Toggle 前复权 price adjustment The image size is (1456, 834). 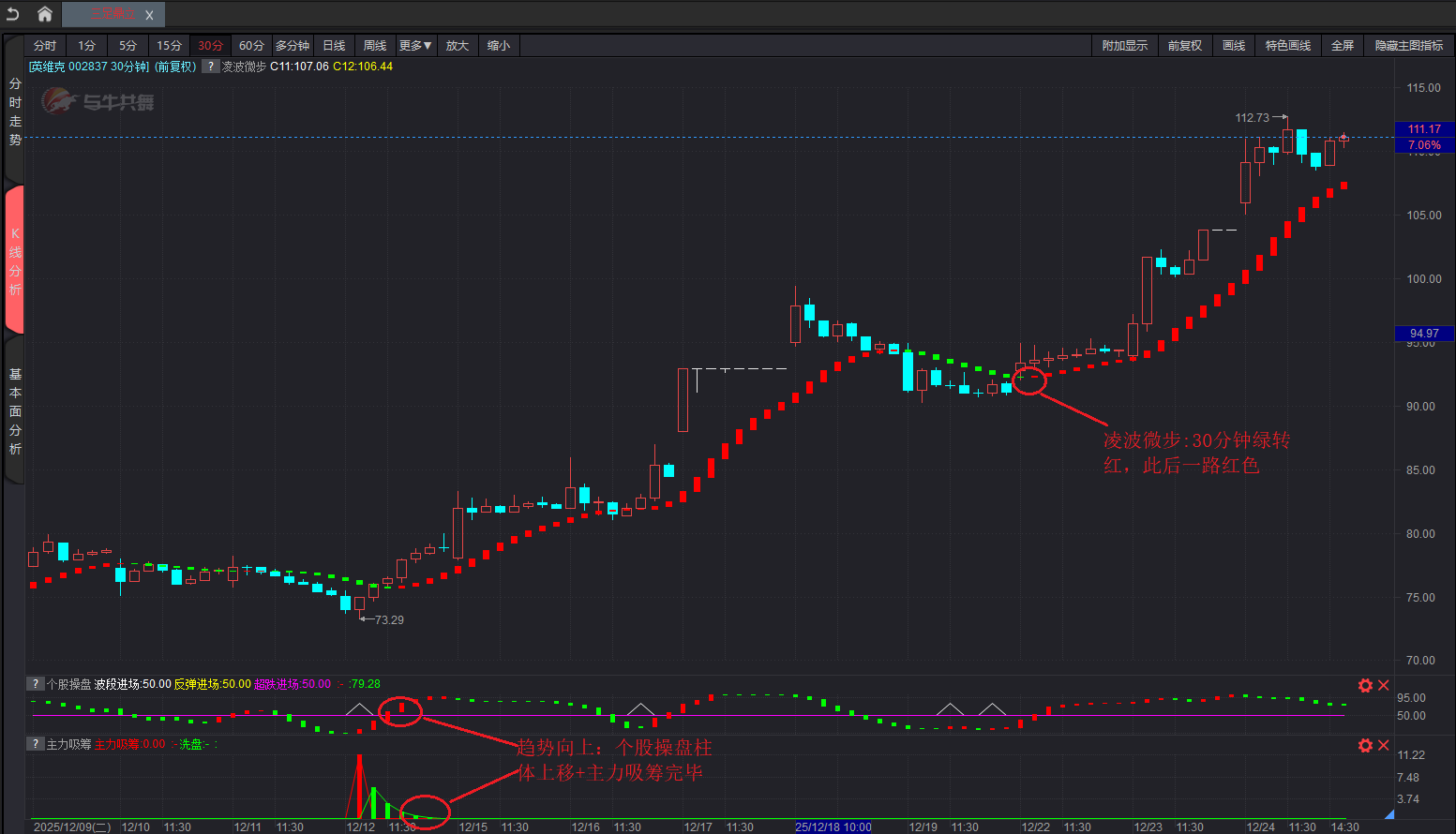1184,46
